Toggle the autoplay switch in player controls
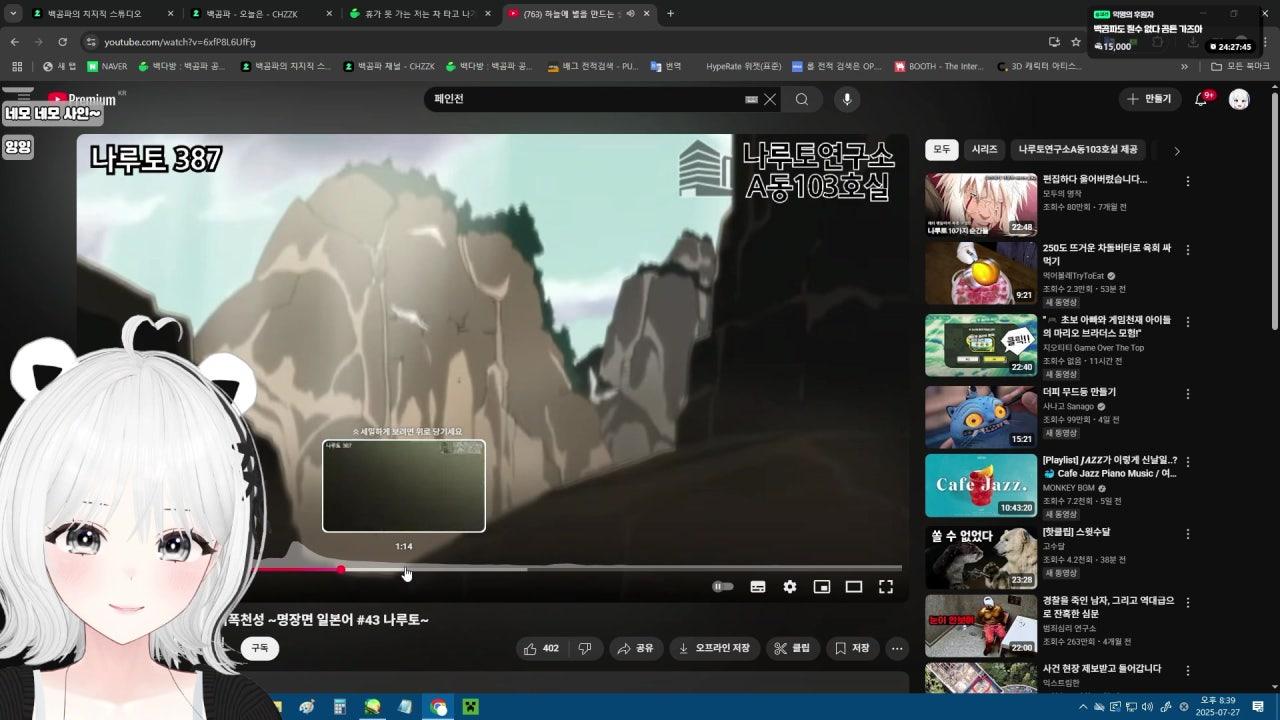This screenshot has height=720, width=1280. (x=722, y=587)
